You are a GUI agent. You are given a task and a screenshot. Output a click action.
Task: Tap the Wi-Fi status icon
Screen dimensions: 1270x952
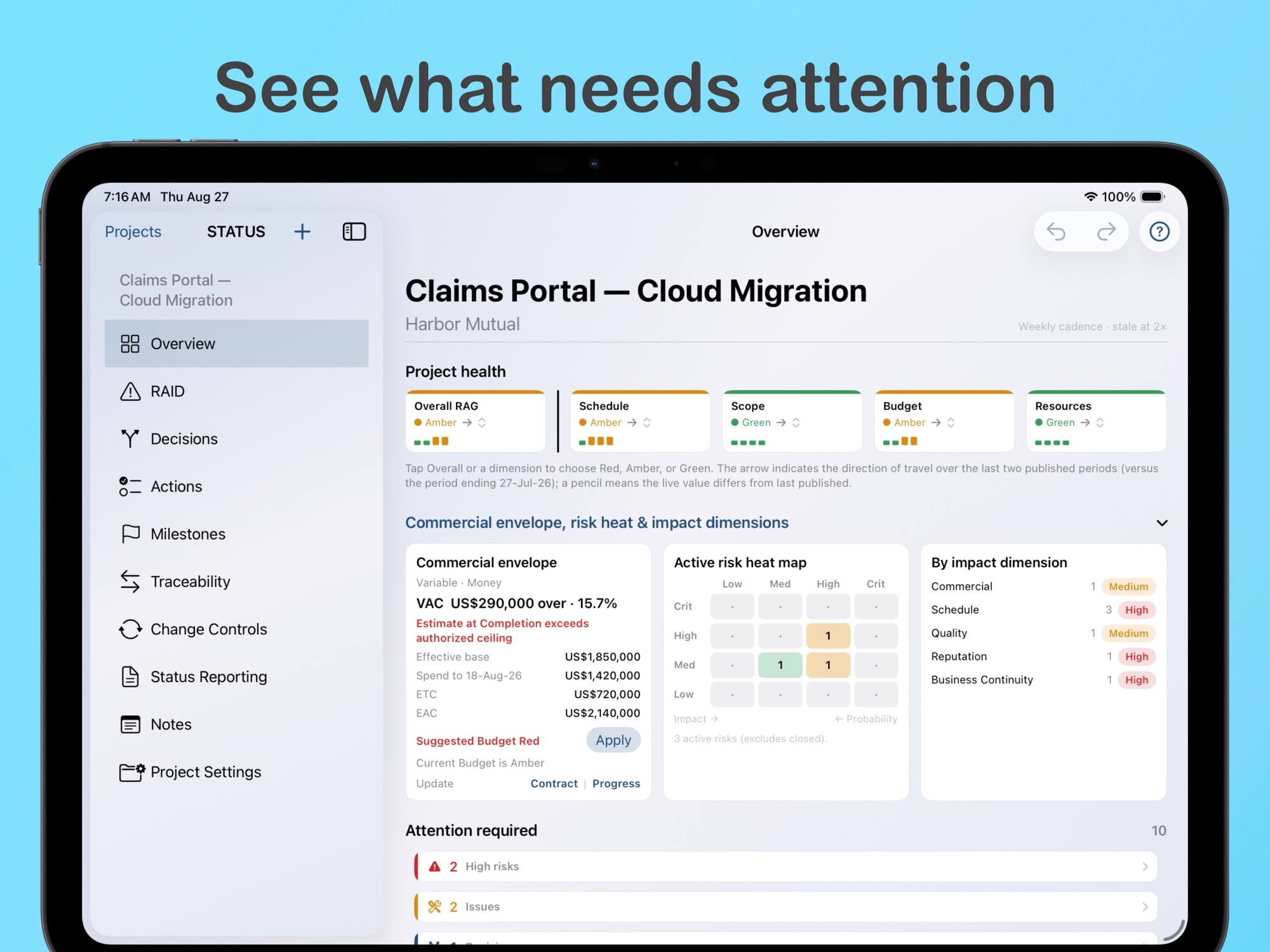(1090, 197)
